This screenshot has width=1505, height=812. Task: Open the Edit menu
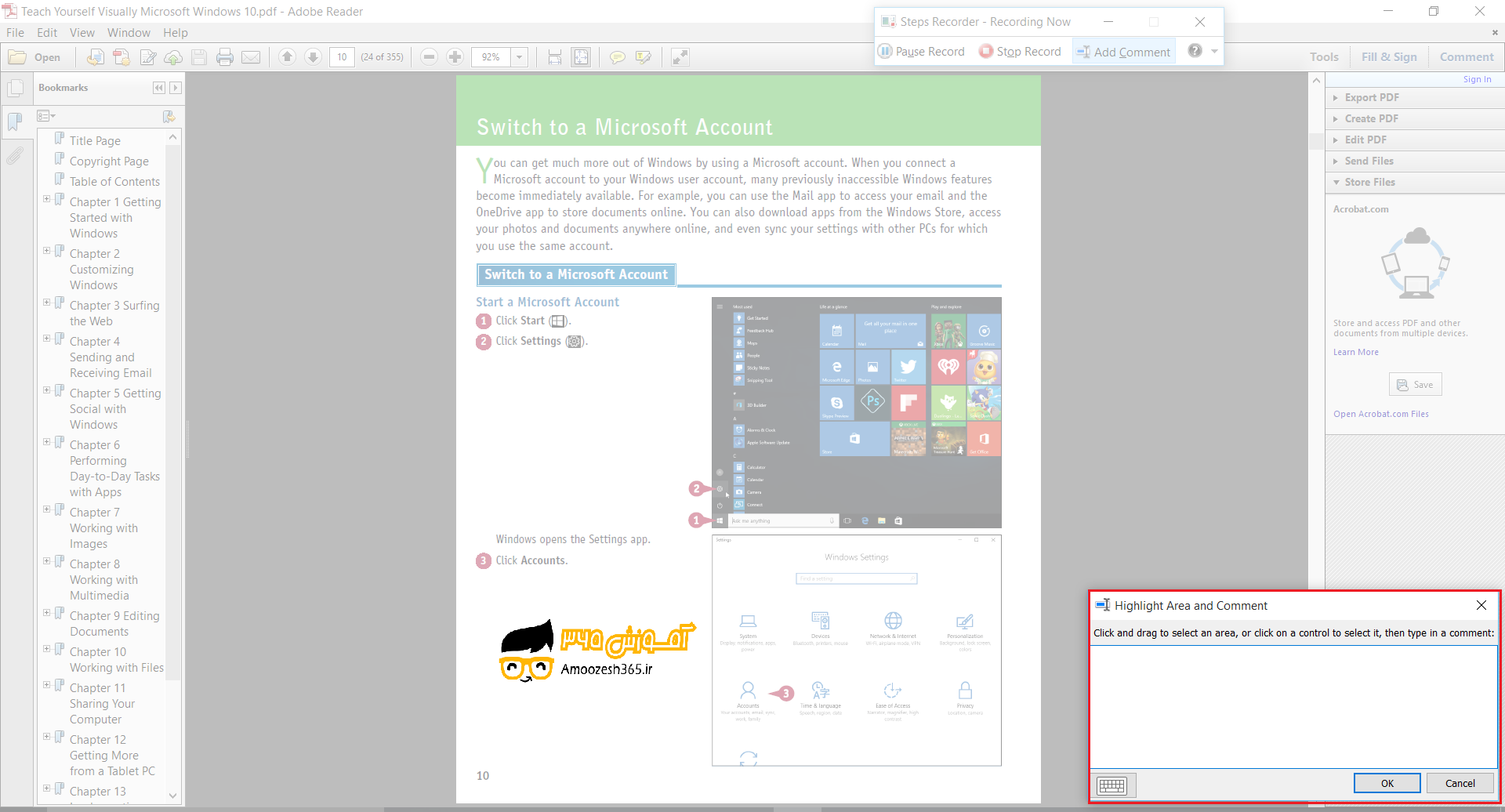[47, 33]
